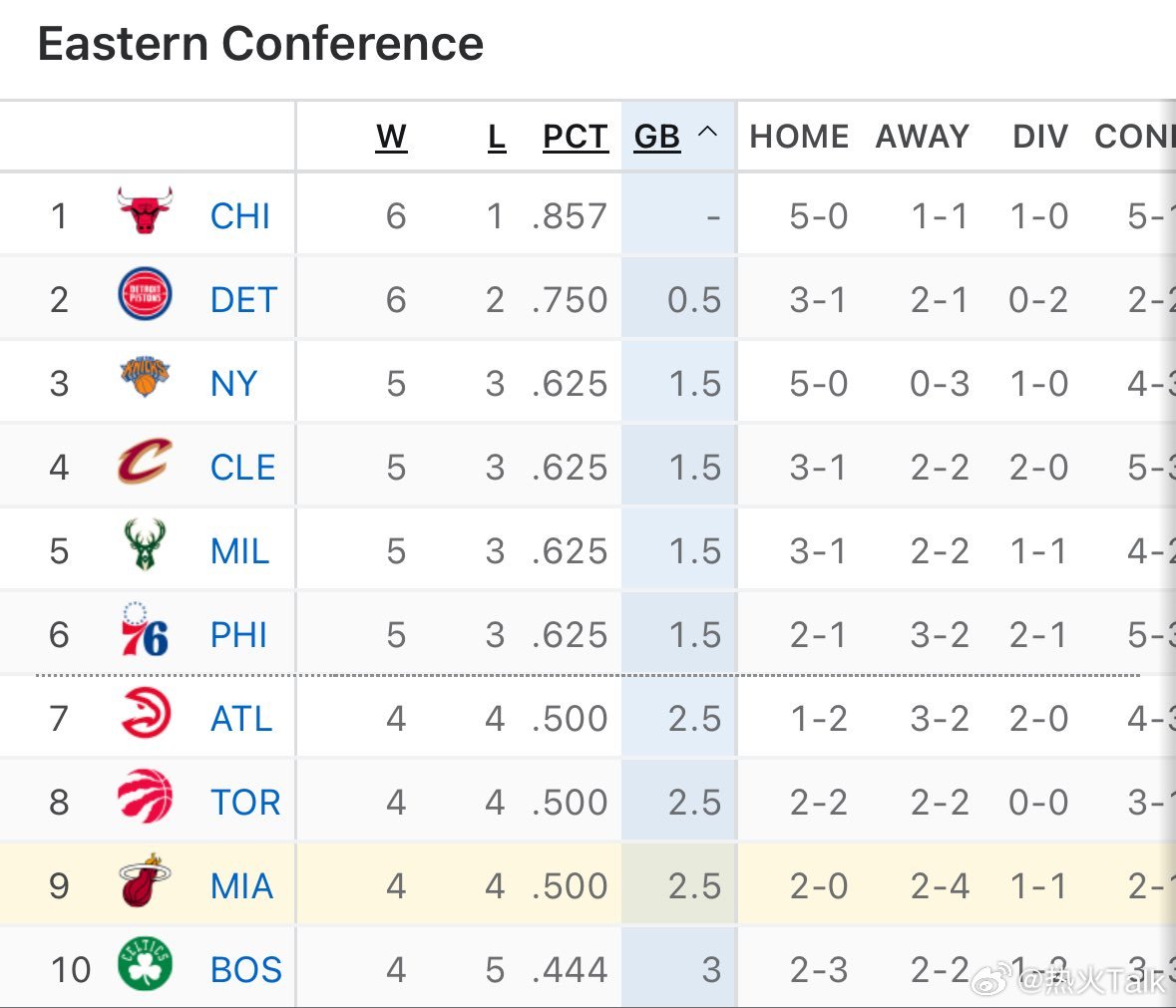Toggle sort arrow next to GB
This screenshot has width=1176, height=1008.
pos(707,133)
